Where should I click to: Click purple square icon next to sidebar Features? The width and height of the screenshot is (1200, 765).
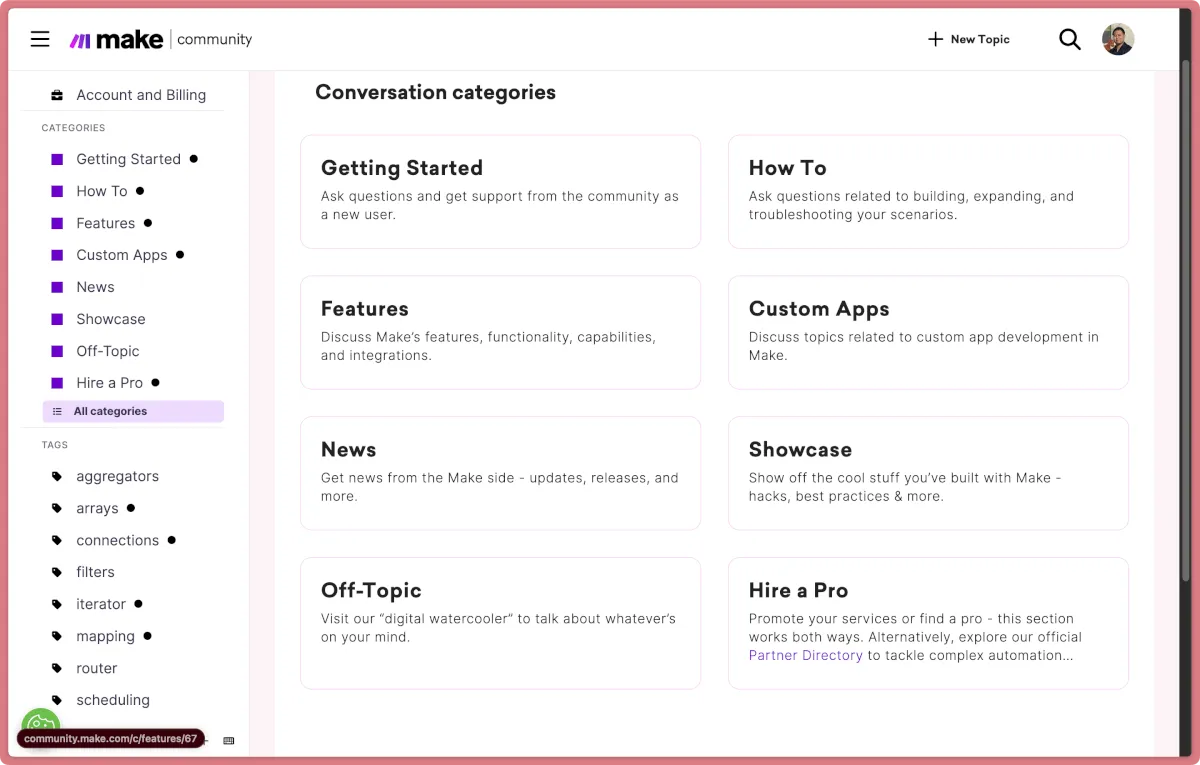(57, 223)
